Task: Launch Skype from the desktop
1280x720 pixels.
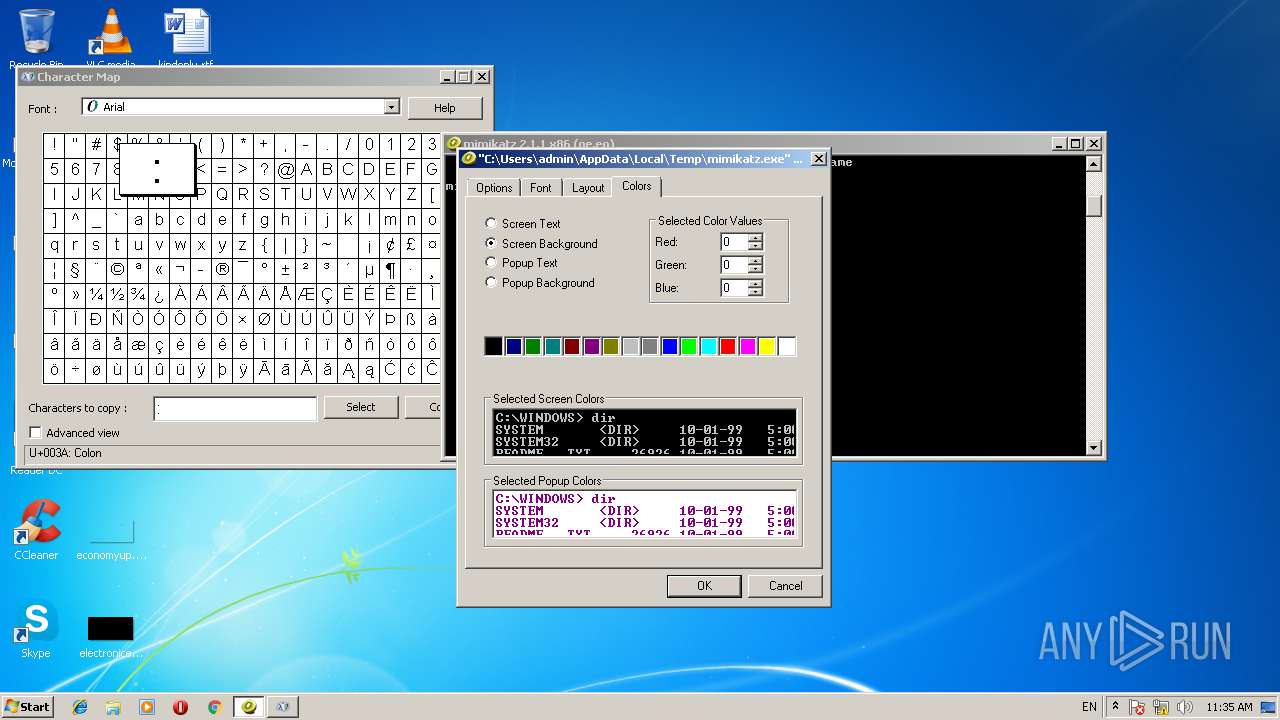Action: (36, 630)
